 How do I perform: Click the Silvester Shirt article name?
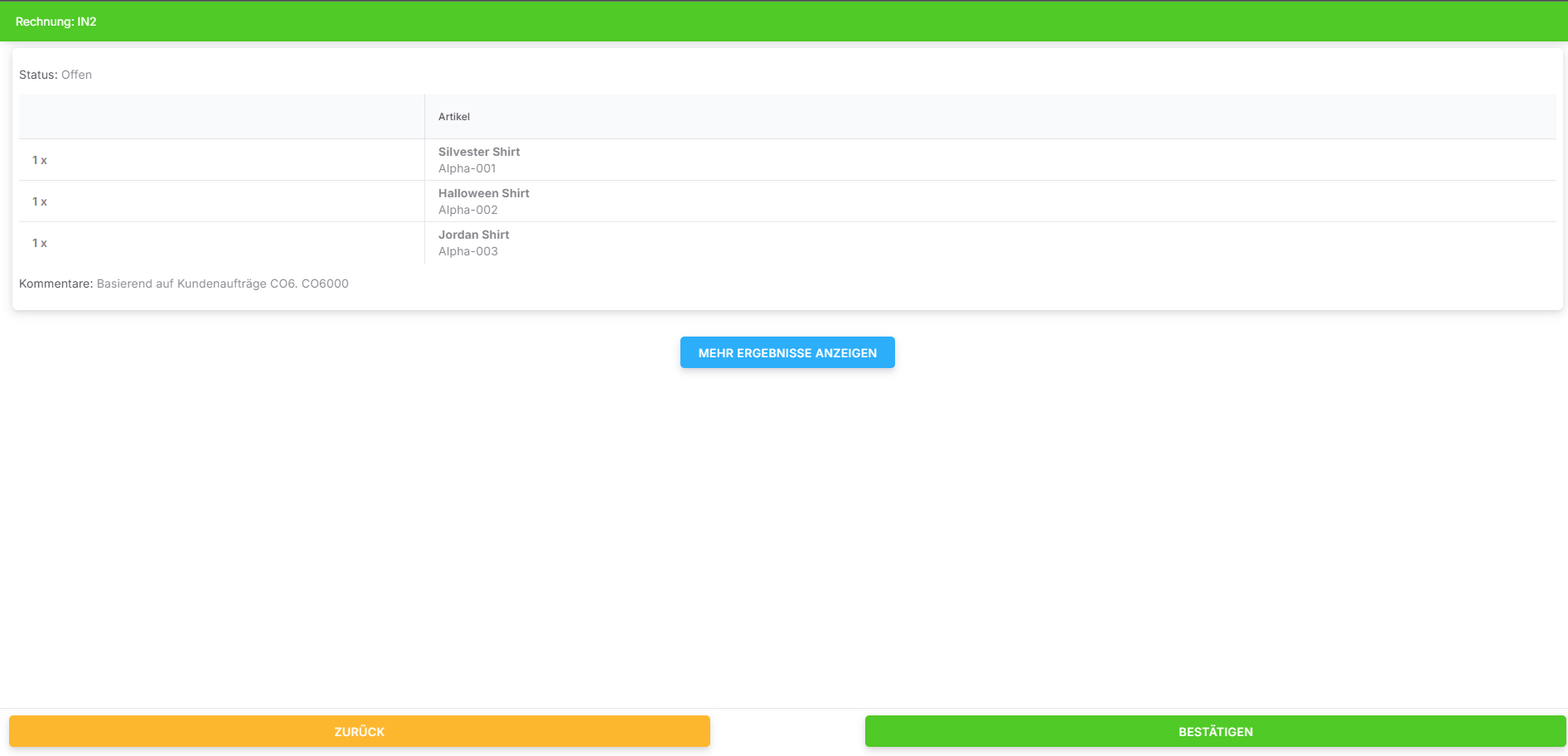coord(479,152)
